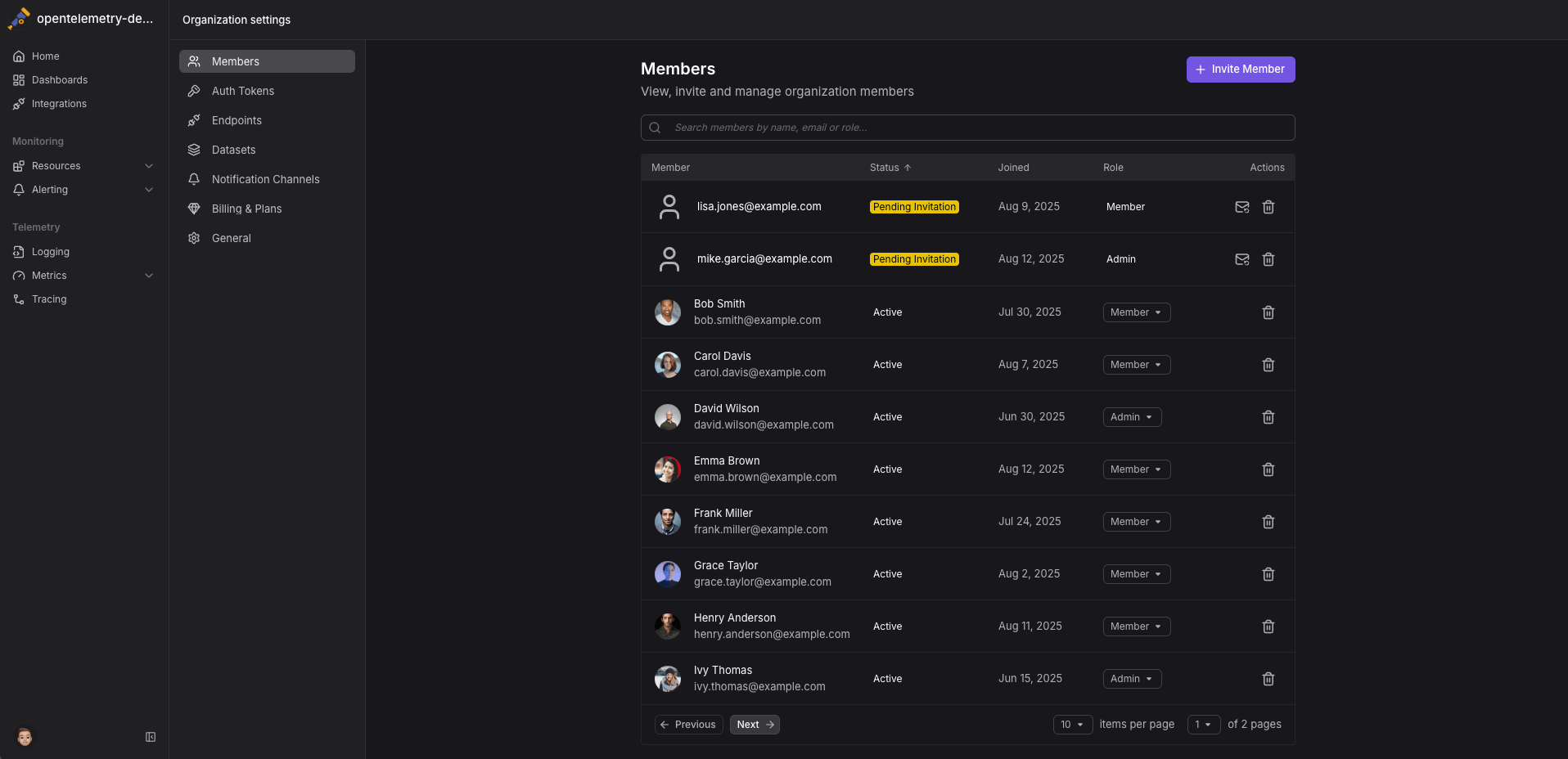
Task: Click Previous page button
Action: tap(688, 725)
